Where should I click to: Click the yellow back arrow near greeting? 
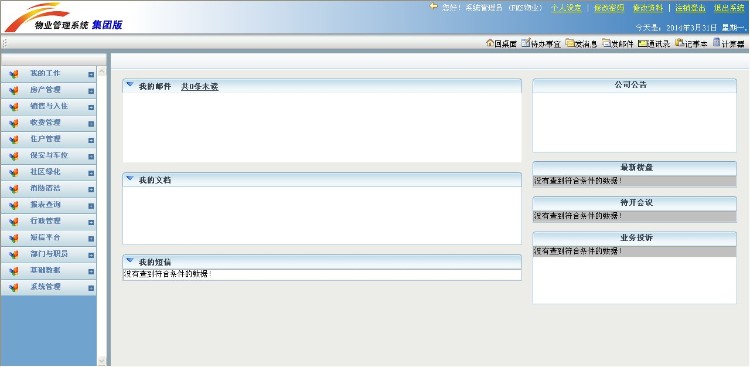pos(433,7)
